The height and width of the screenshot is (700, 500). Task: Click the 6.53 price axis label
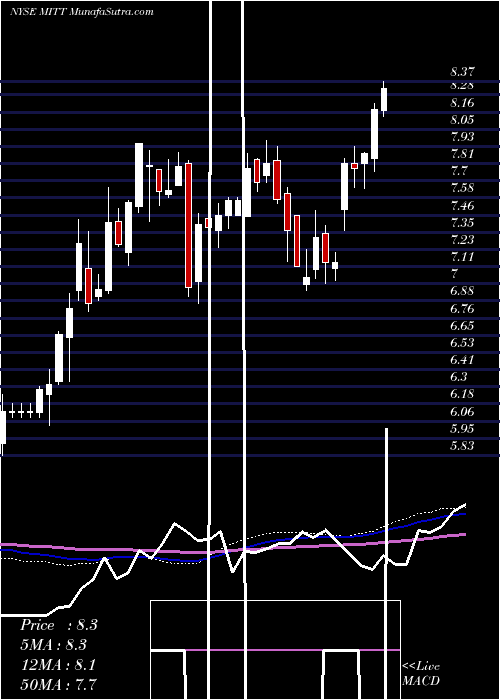point(462,343)
